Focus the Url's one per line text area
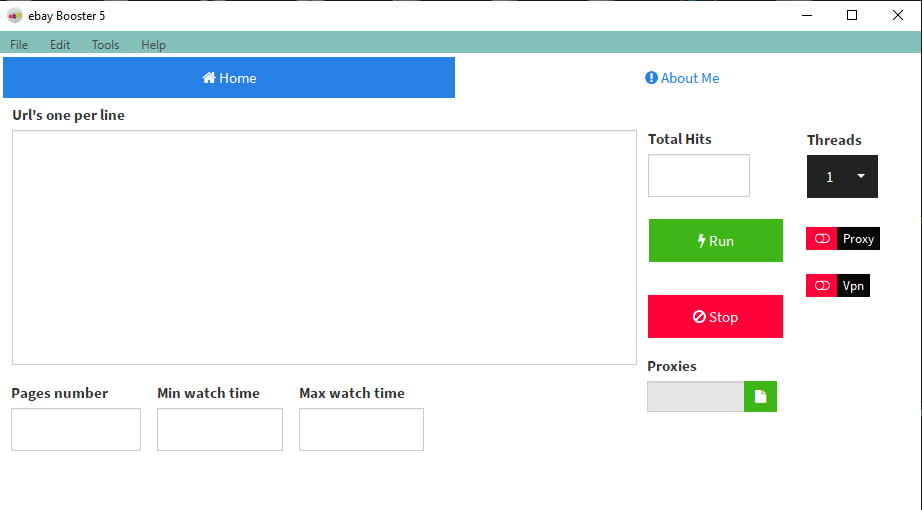This screenshot has height=510, width=922. [x=324, y=247]
